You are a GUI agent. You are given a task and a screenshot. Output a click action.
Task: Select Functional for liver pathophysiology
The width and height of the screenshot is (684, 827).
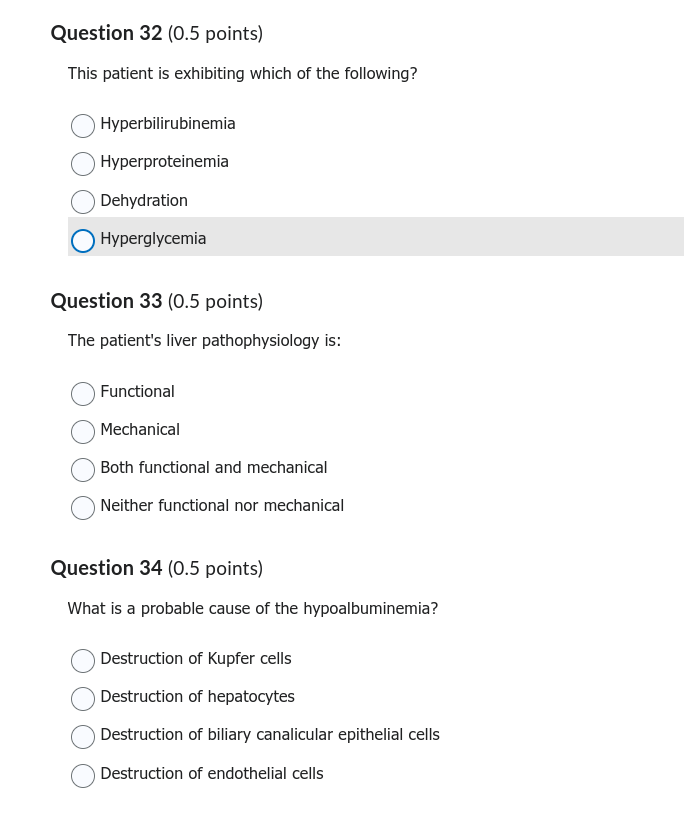pos(83,393)
